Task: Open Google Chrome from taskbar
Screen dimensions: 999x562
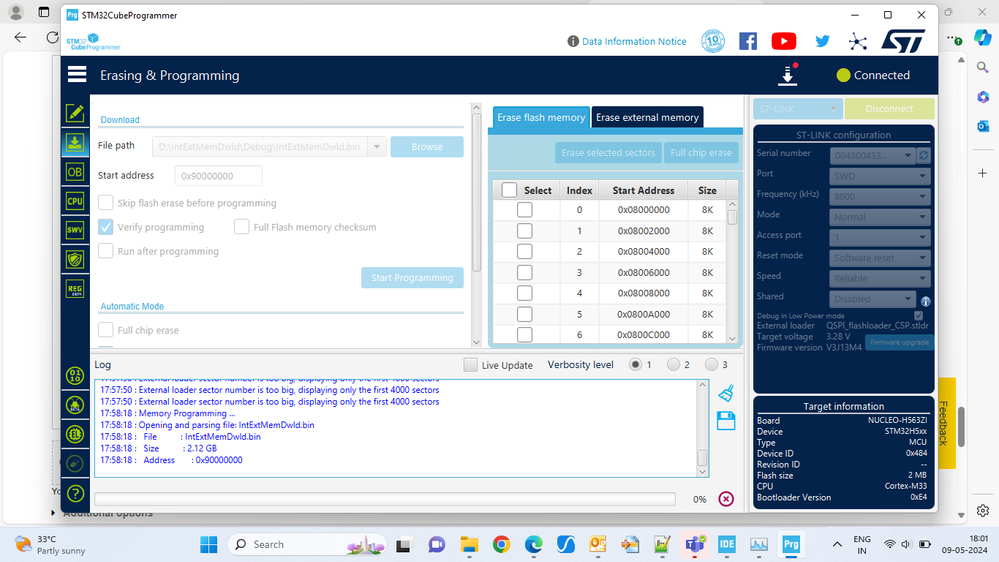Action: point(501,545)
